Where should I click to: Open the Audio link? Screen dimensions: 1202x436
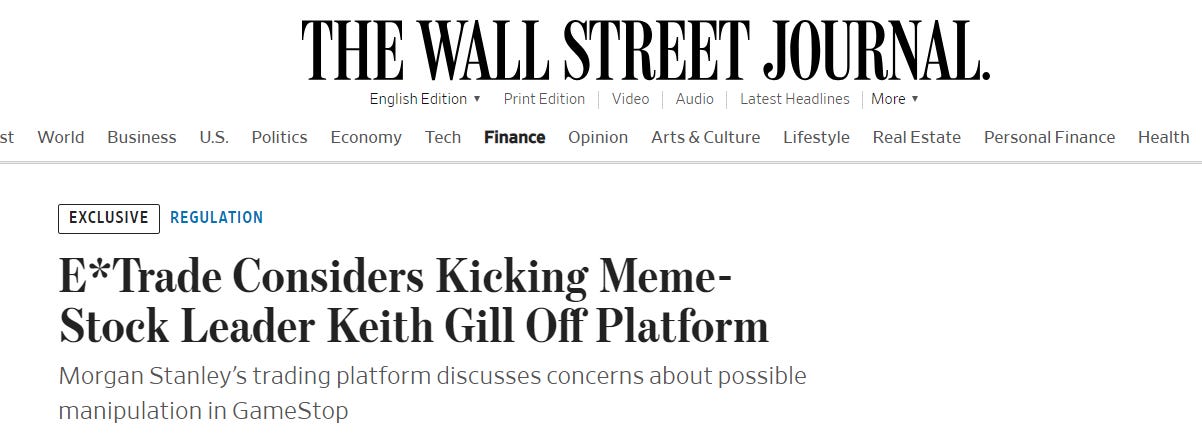(x=694, y=99)
